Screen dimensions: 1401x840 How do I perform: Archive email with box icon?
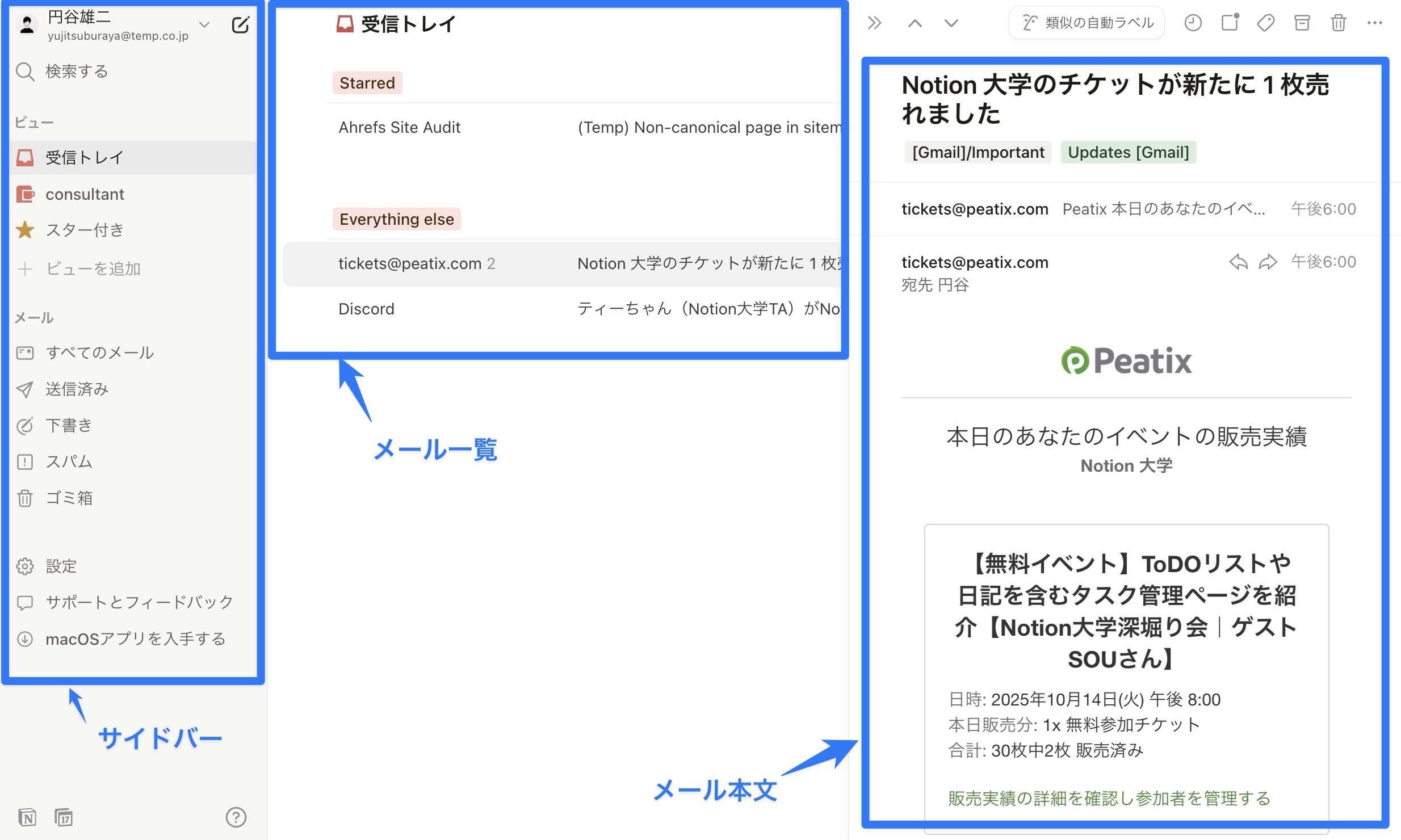[1302, 23]
